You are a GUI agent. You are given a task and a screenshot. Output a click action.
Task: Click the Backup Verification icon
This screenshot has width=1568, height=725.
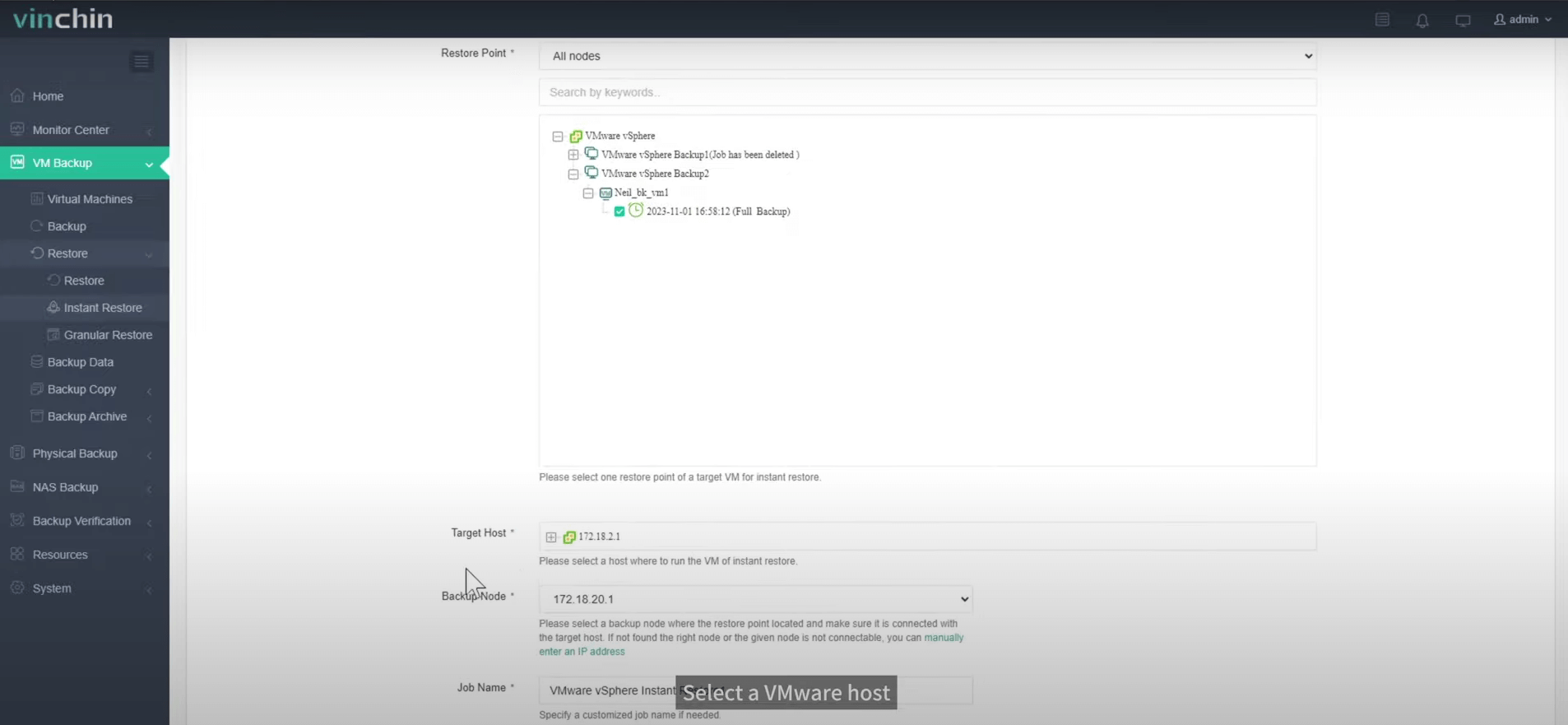tap(17, 520)
